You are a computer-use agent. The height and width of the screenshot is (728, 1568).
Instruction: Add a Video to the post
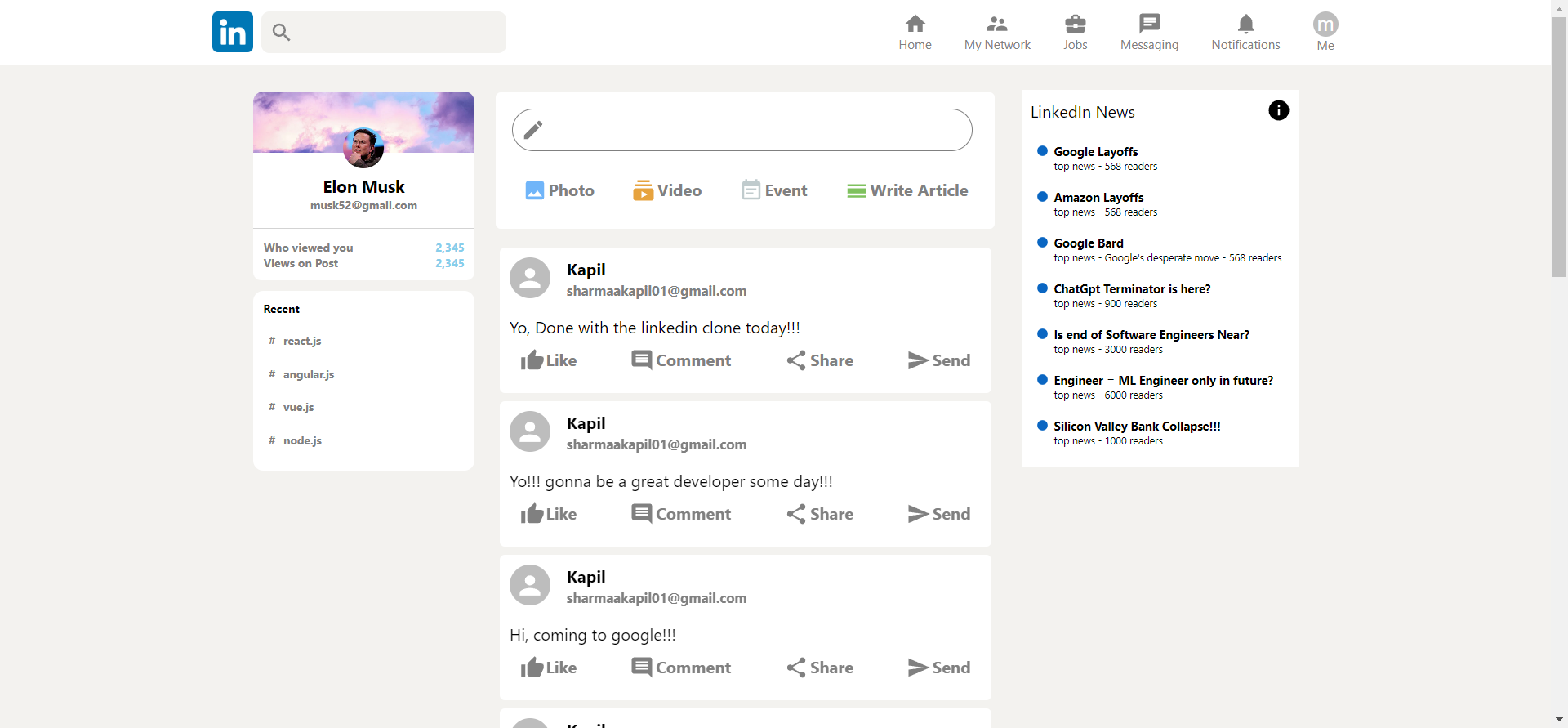[667, 190]
